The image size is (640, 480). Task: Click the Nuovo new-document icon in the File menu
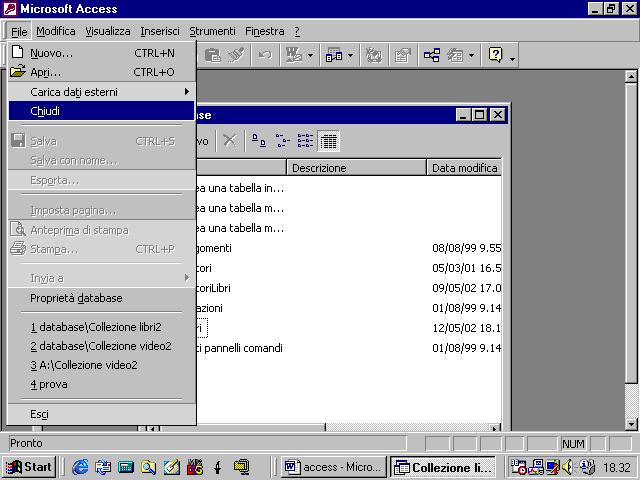[18, 52]
